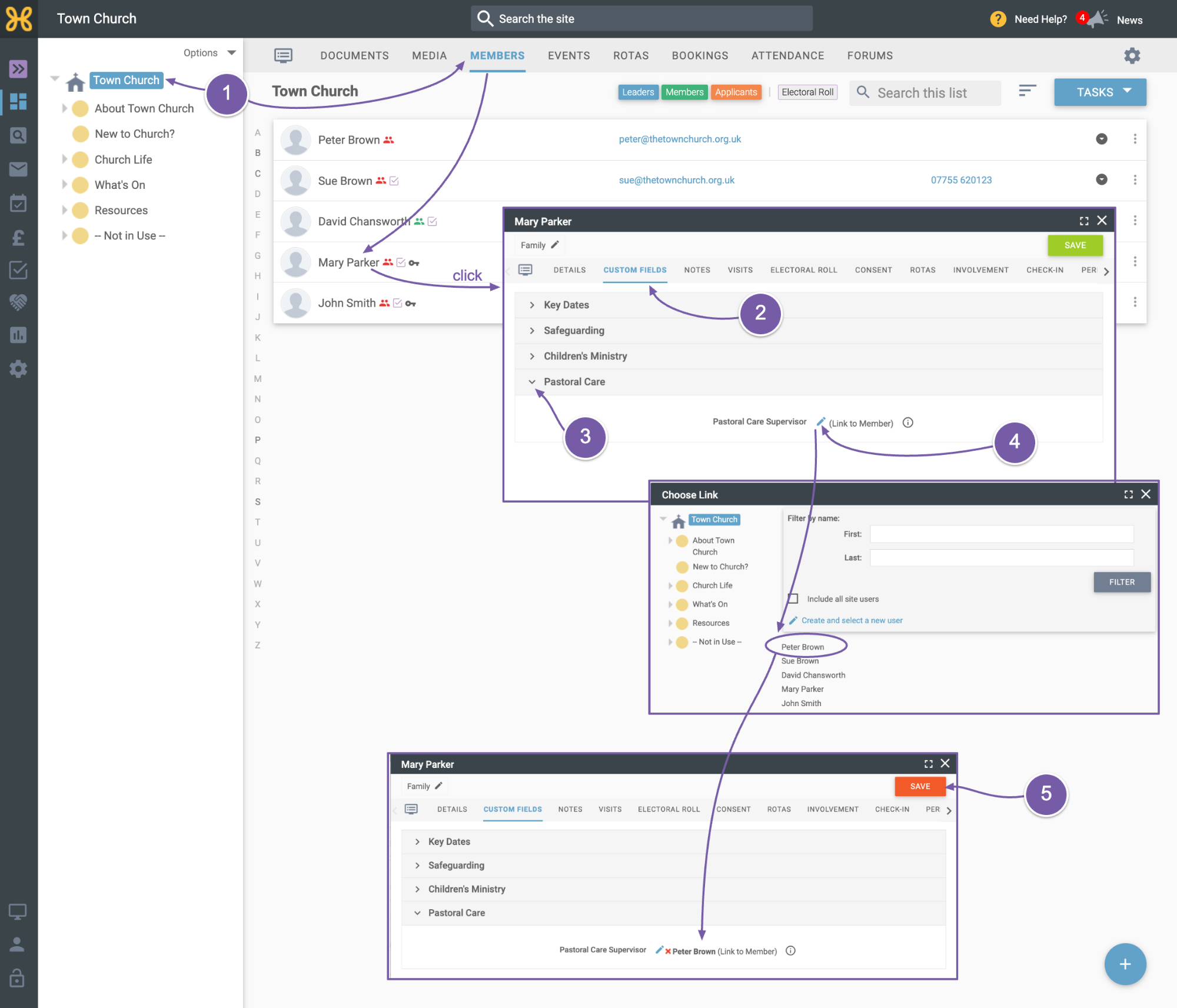Switch to the EVENTS tab
The width and height of the screenshot is (1177, 1008).
568,56
